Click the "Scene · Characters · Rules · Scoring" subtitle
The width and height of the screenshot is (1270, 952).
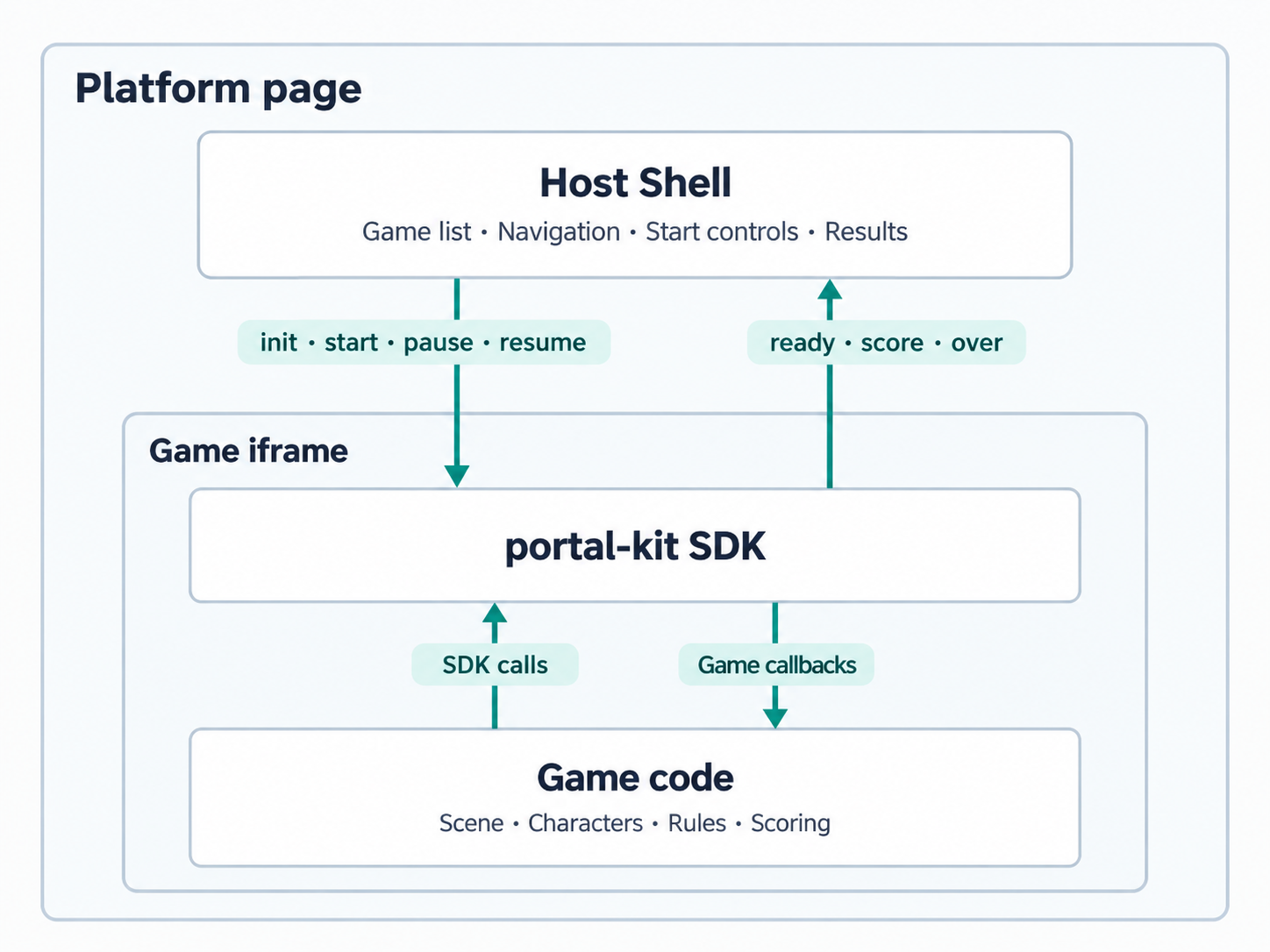pos(635,823)
